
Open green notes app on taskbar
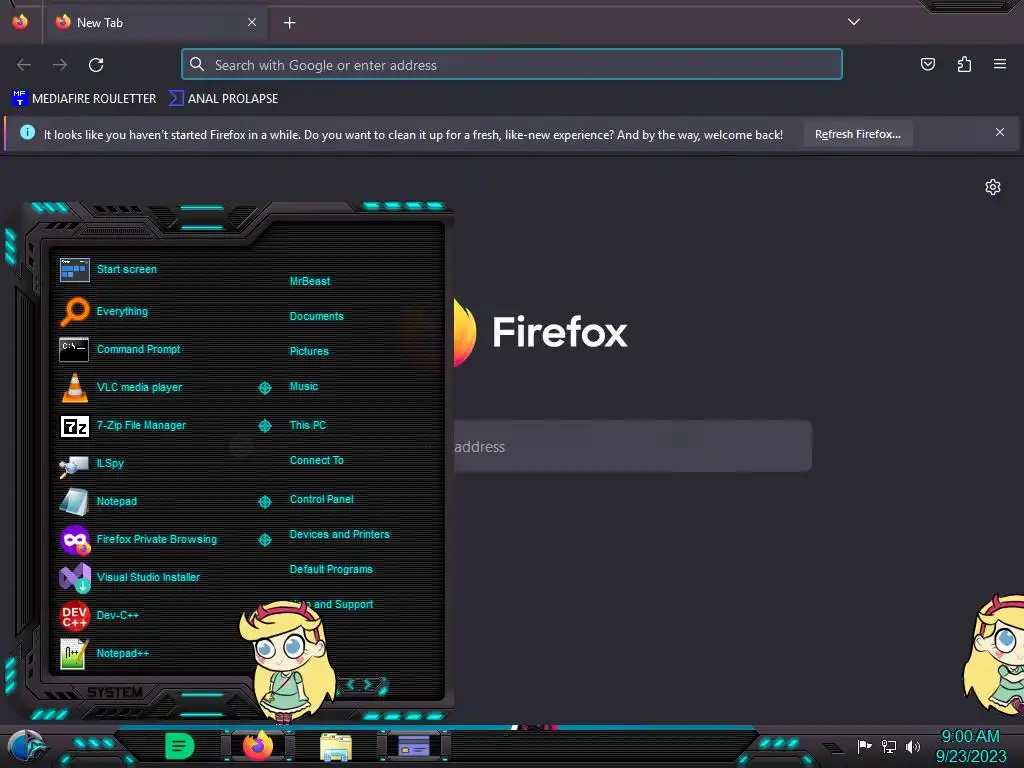(x=180, y=746)
